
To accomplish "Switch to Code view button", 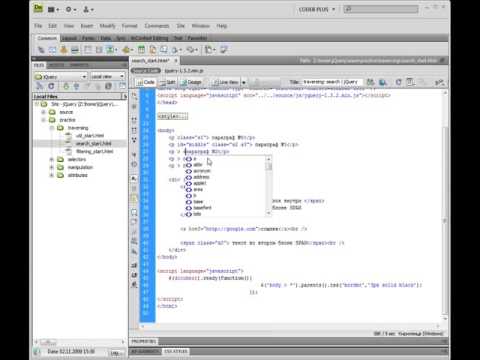I will pos(145,82).
